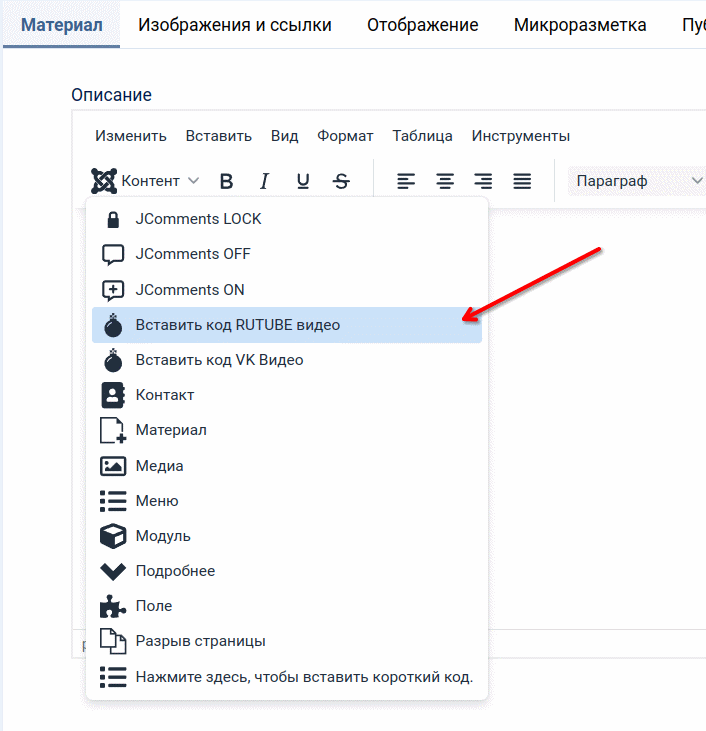
Task: Select Вставить код VK Видео
Action: pyautogui.click(x=287, y=360)
